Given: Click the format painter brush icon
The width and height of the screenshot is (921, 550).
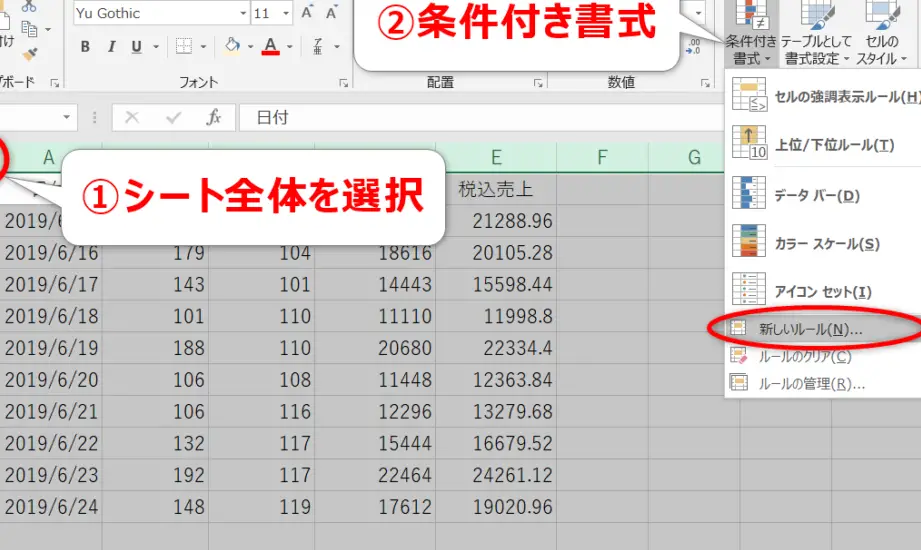Looking at the screenshot, I should (30, 53).
